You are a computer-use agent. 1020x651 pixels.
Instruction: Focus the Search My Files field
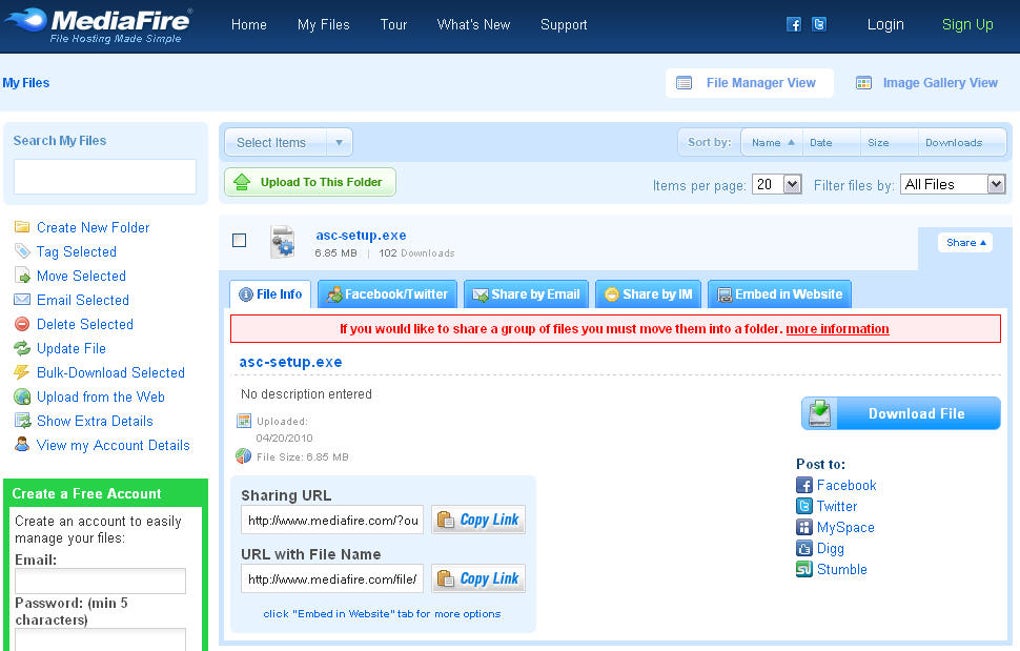coord(105,176)
